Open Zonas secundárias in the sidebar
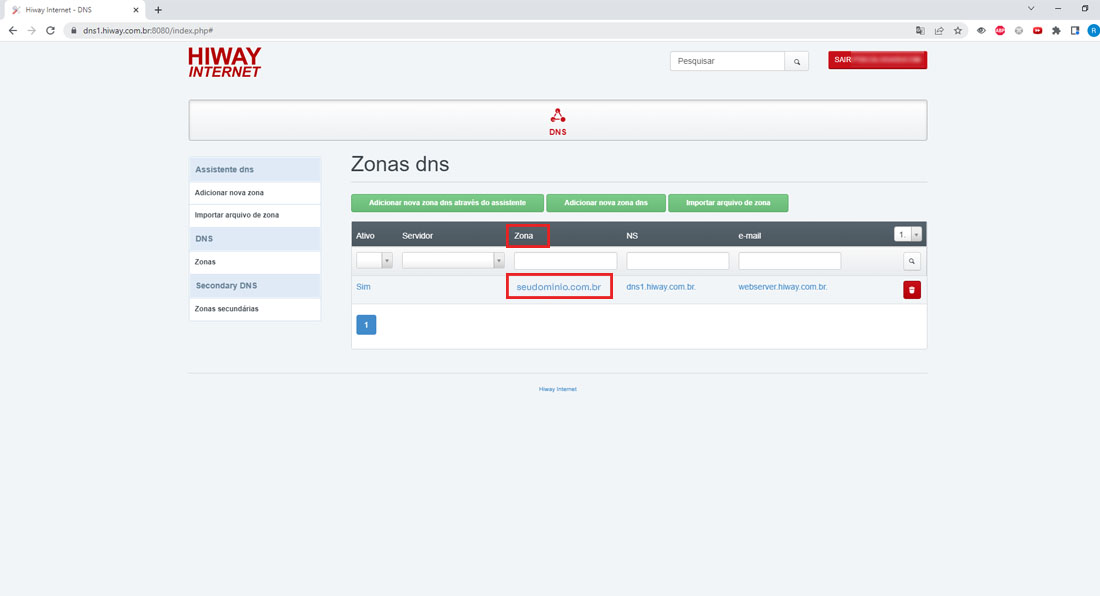 click(x=254, y=309)
